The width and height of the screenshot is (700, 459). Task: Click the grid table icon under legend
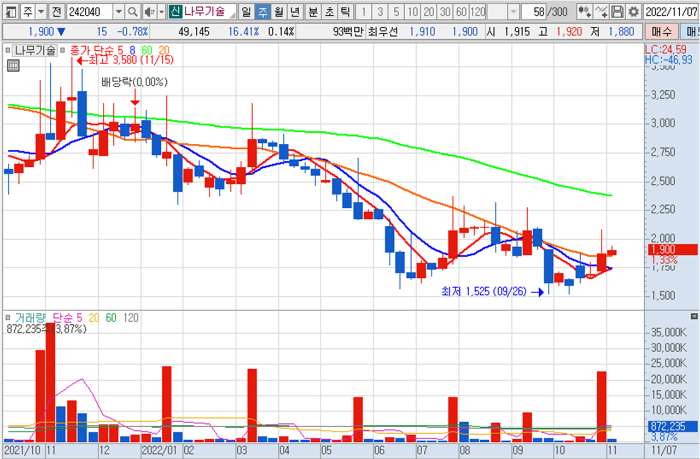pos(13,66)
